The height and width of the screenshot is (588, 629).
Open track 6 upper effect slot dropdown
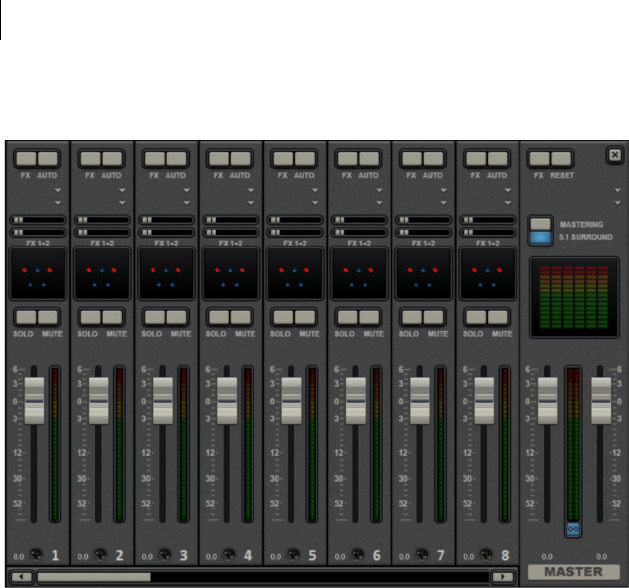[379, 190]
